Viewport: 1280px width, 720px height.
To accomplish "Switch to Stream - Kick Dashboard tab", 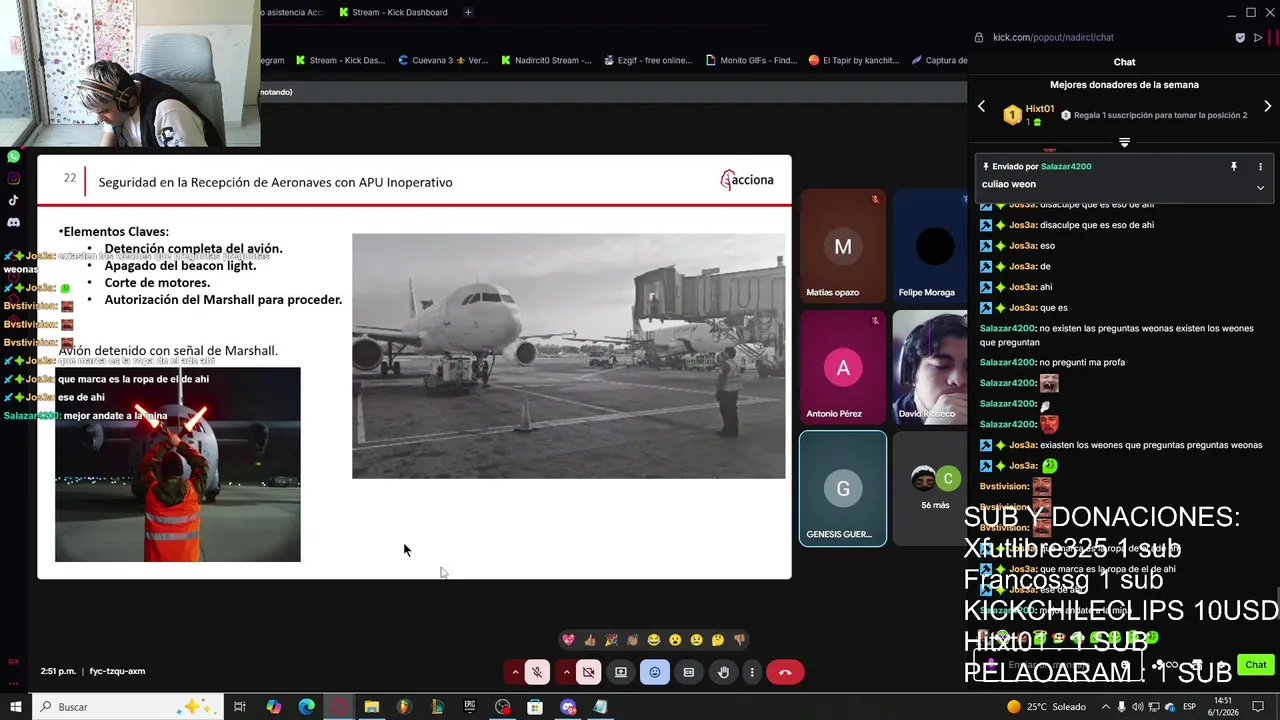I will point(393,12).
